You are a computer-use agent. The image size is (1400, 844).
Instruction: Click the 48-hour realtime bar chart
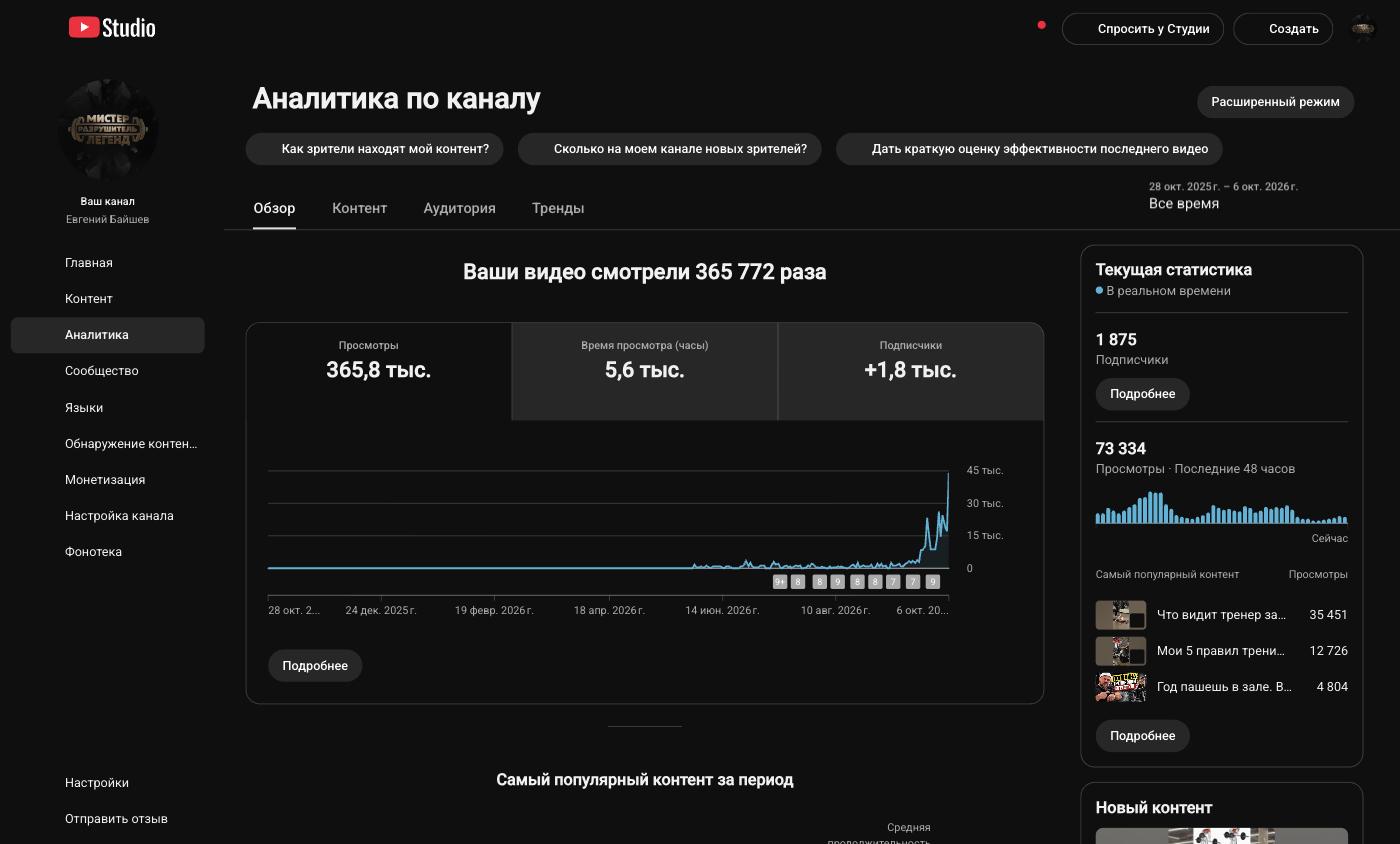(1221, 507)
